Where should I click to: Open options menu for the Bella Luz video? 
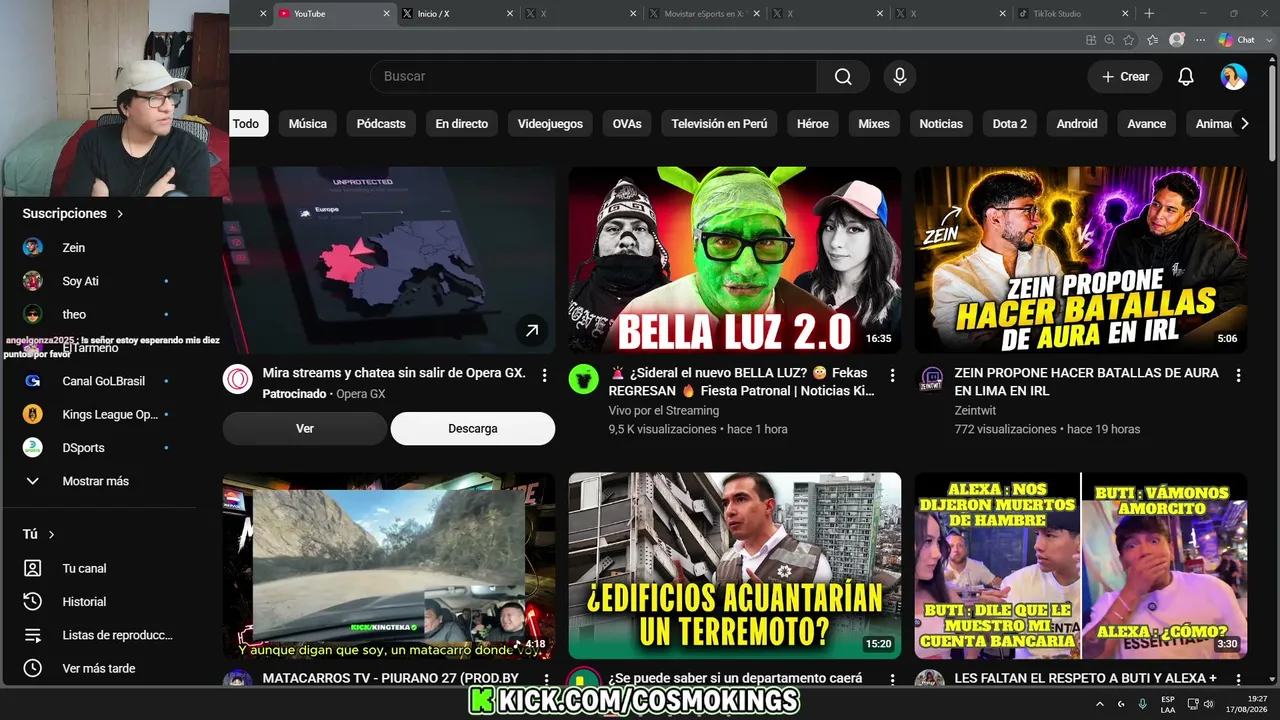(892, 375)
